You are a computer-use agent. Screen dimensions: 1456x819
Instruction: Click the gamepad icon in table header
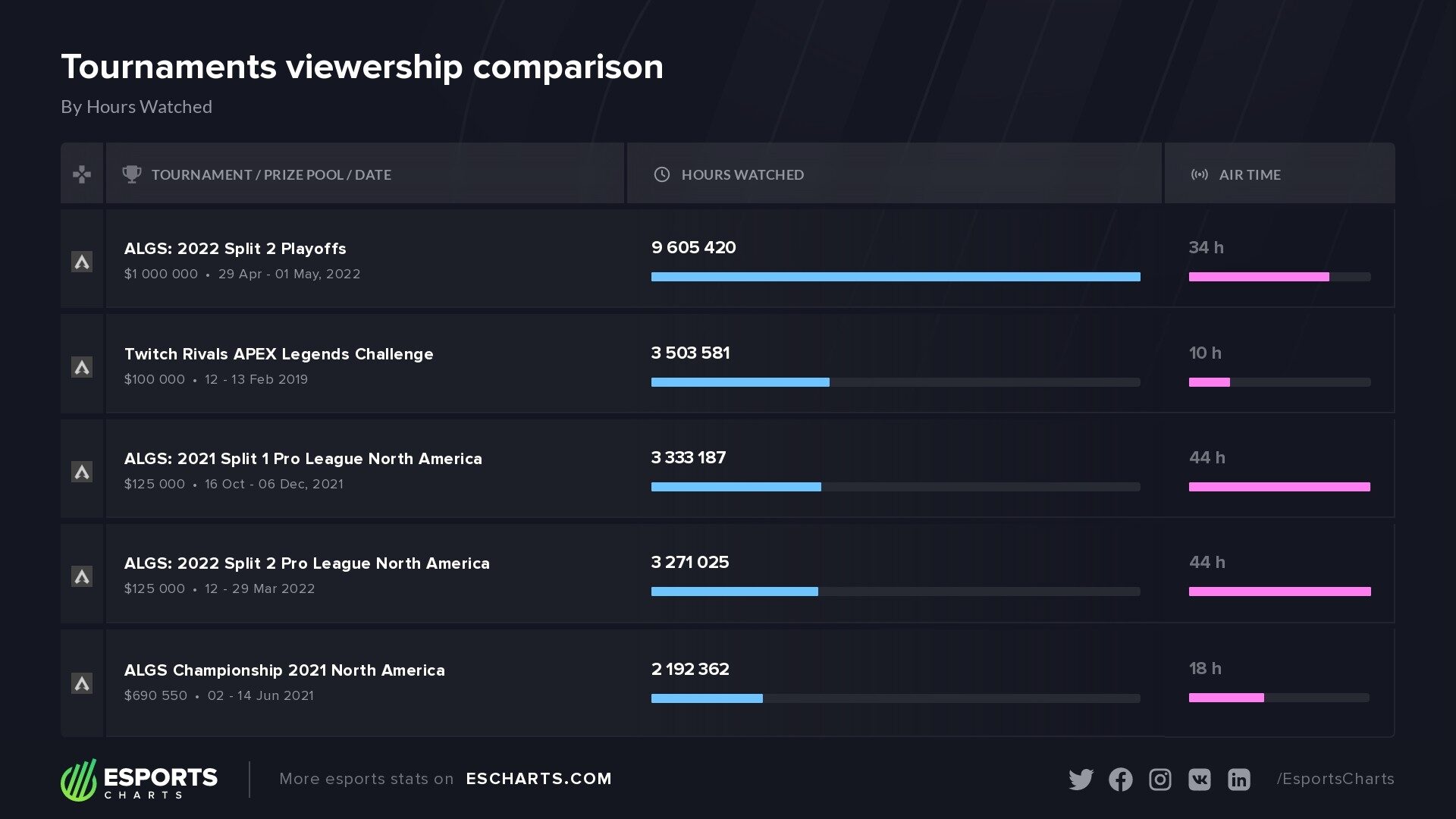click(x=82, y=174)
